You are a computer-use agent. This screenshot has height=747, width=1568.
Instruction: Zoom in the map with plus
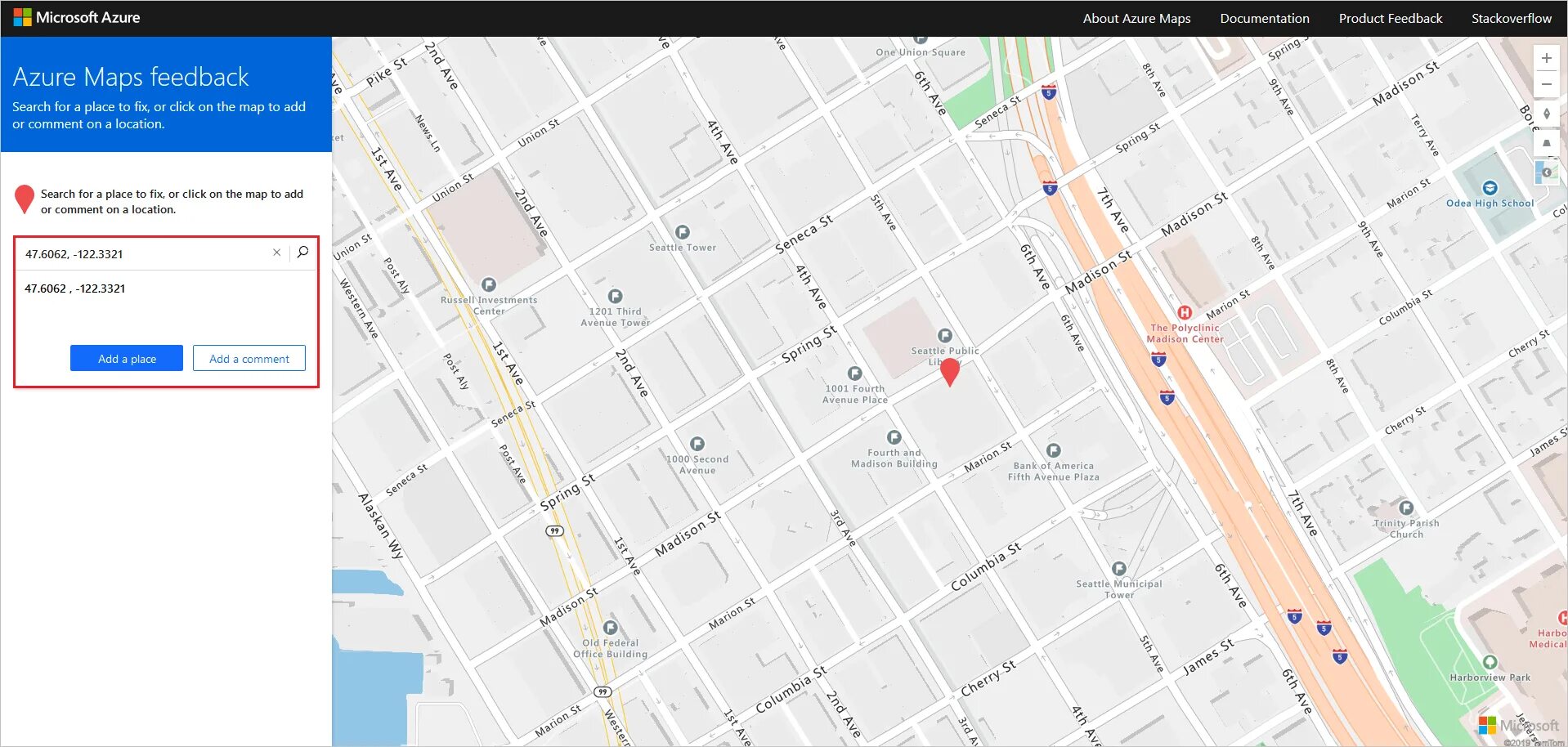1546,58
